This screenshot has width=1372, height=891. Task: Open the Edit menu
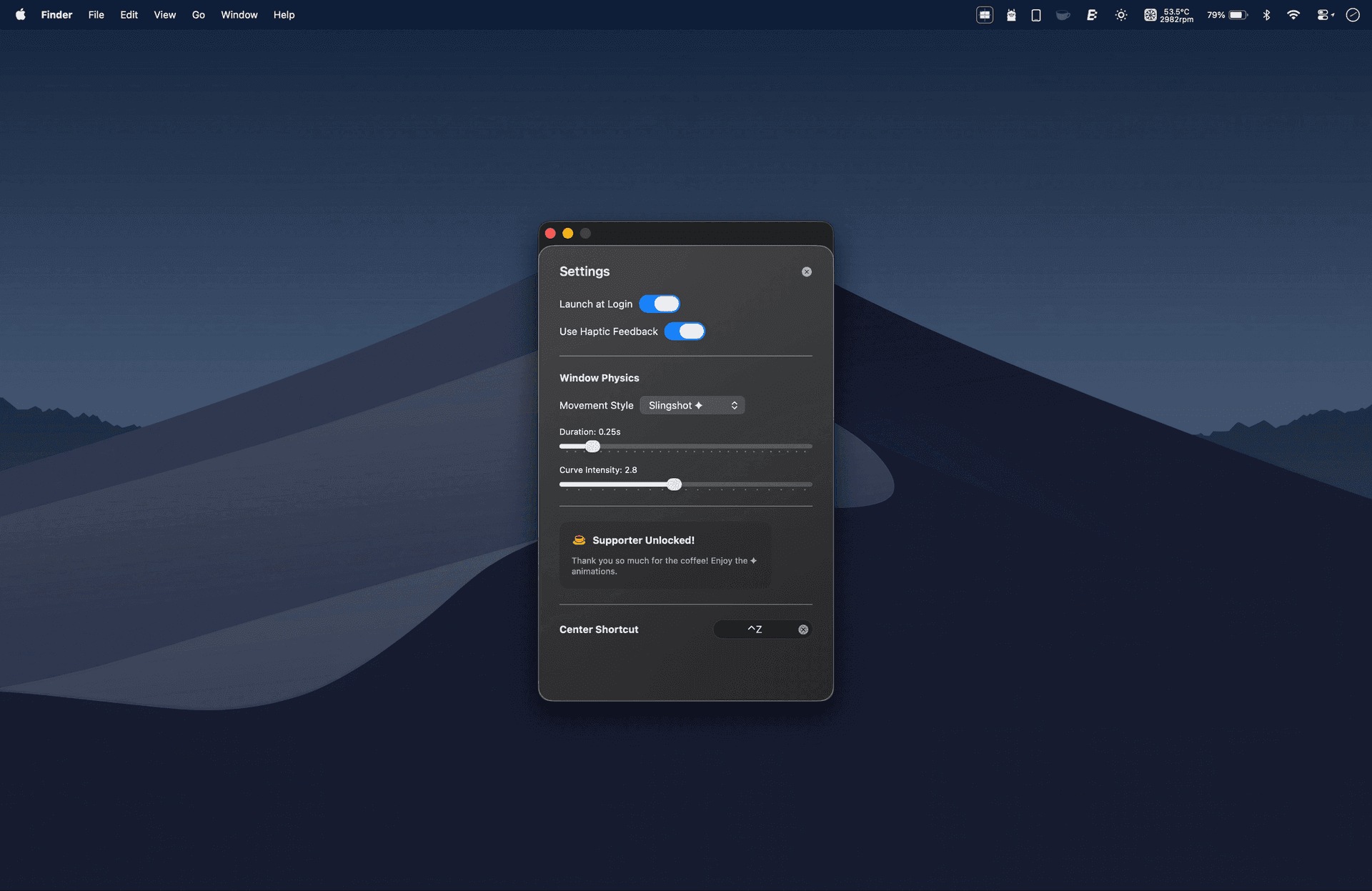(x=129, y=14)
